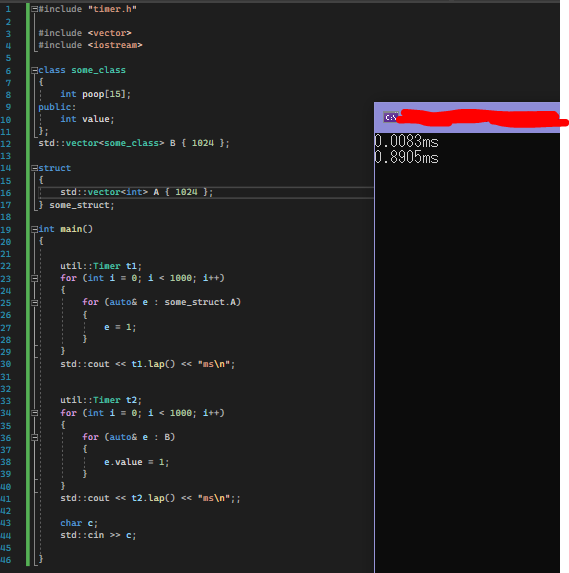The width and height of the screenshot is (569, 573).
Task: Click the some_struct variable name on line 17
Action: pyautogui.click(x=82, y=205)
